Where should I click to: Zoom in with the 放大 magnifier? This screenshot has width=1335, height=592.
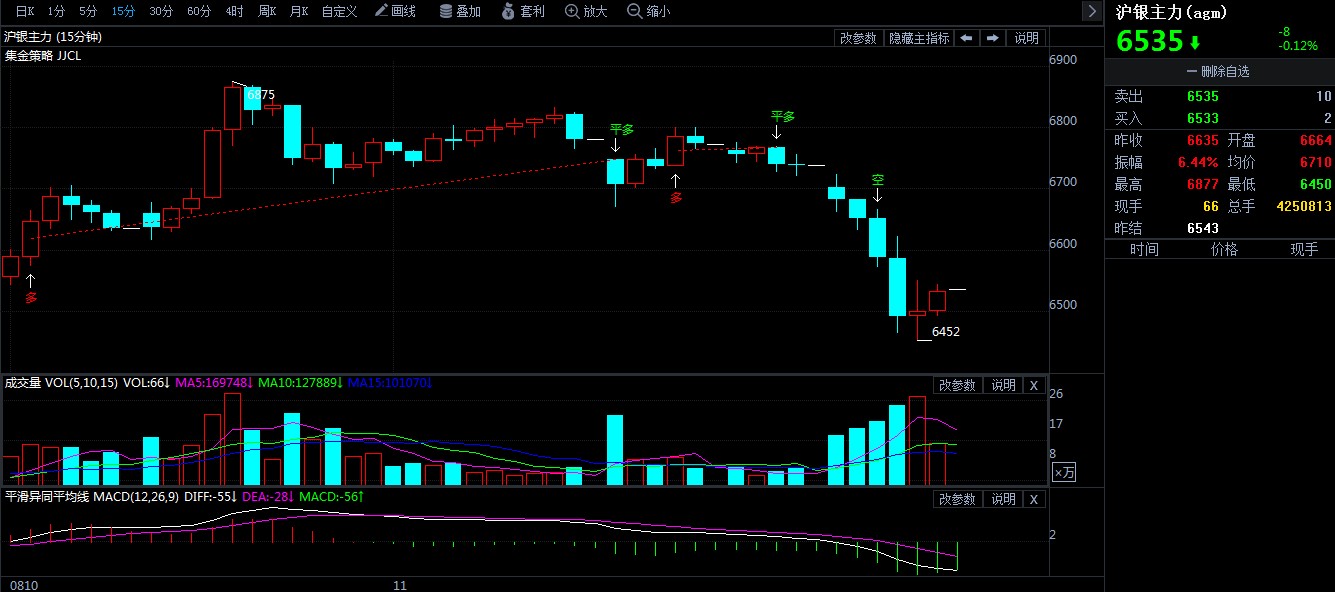pos(586,11)
